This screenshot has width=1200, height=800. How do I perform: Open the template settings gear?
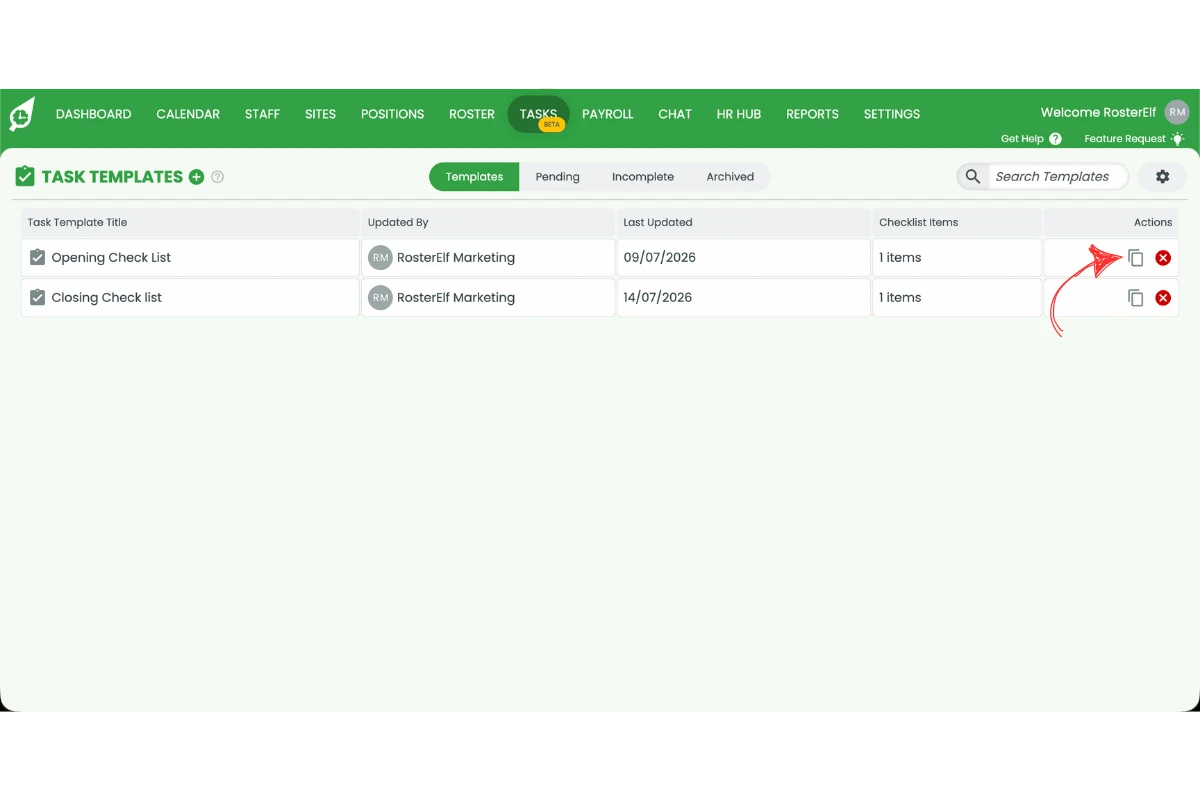pyautogui.click(x=1162, y=177)
